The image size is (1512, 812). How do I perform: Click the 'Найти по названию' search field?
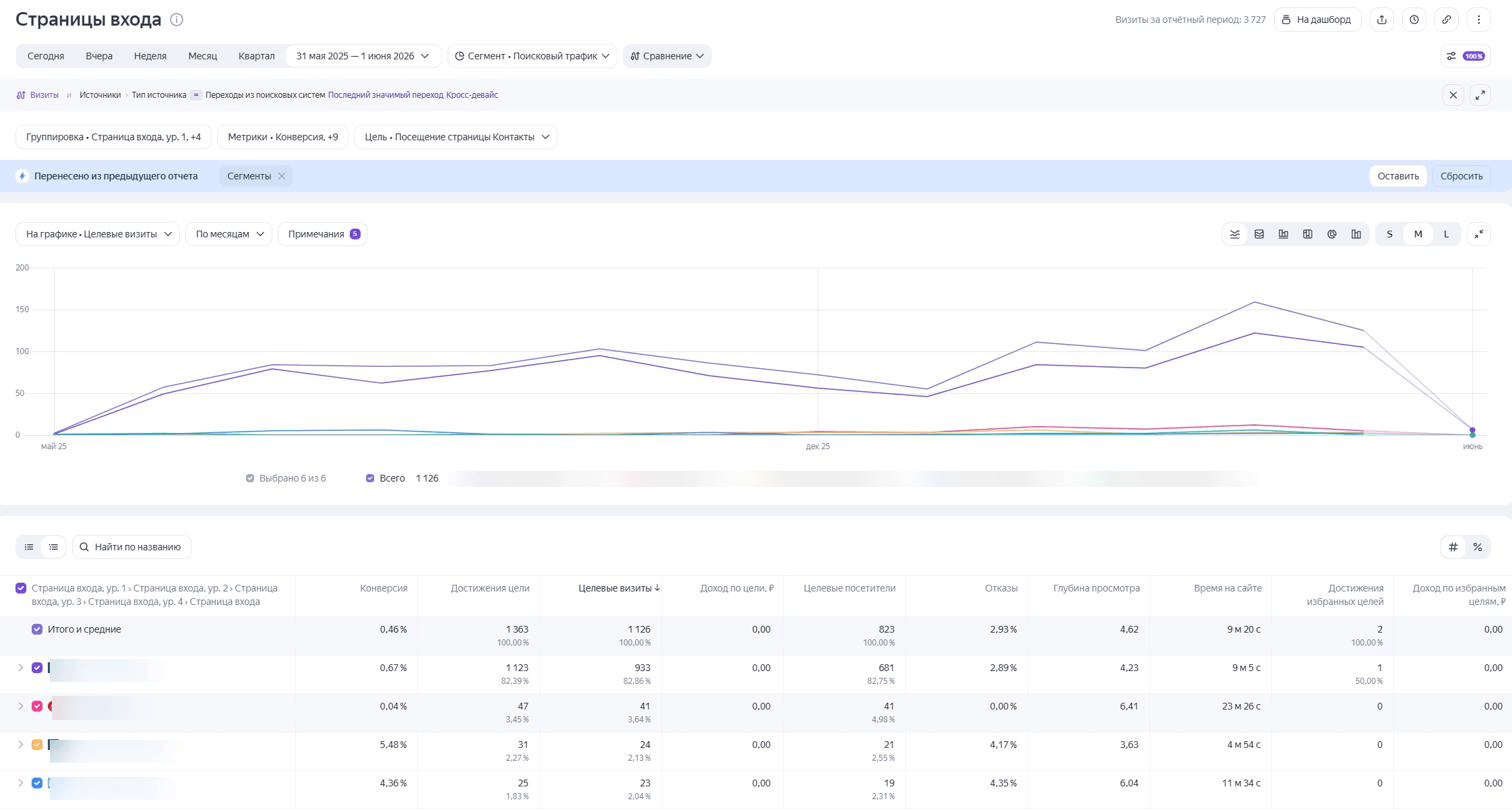(x=131, y=548)
